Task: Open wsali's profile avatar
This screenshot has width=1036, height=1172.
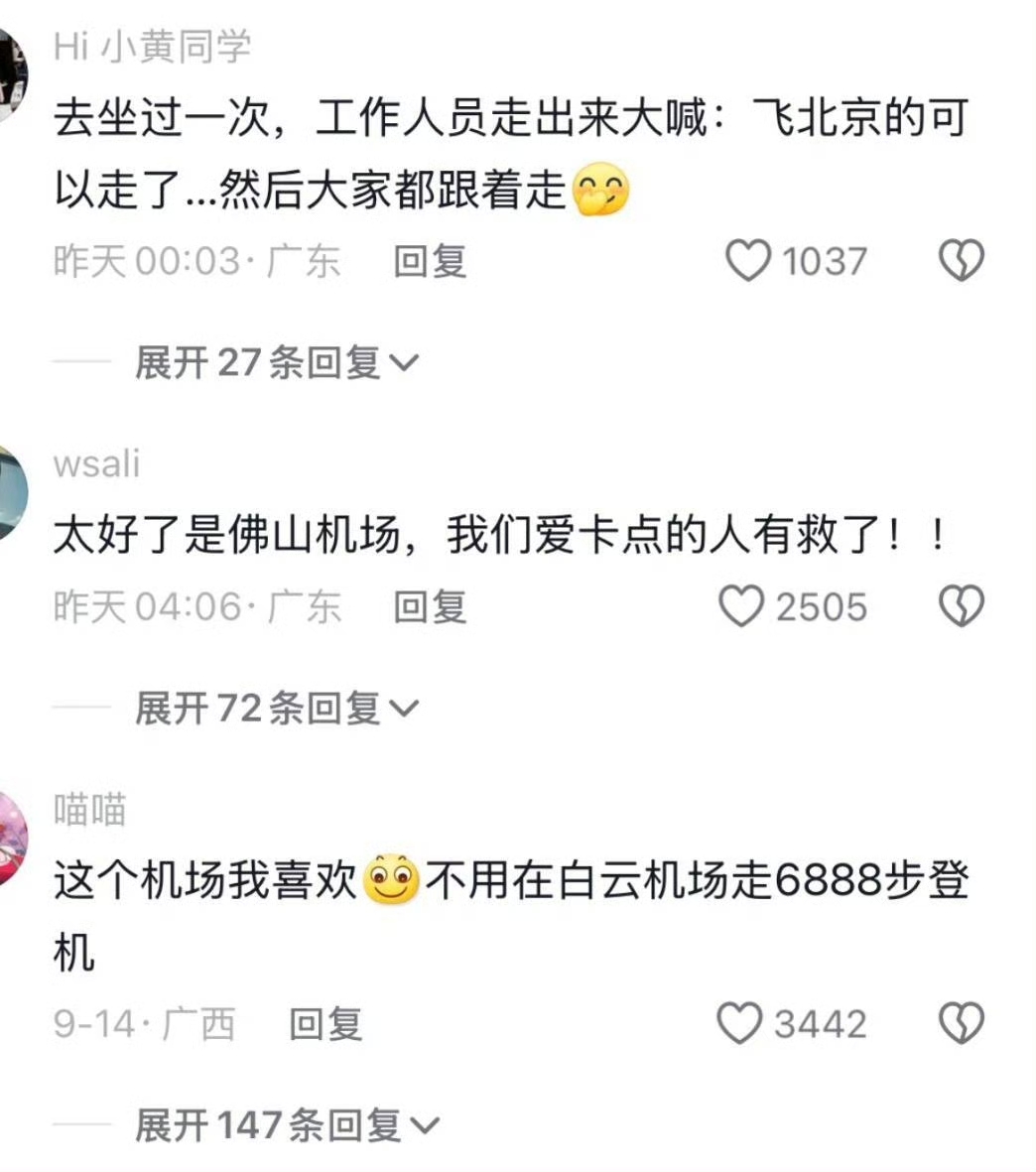Action: 11,492
